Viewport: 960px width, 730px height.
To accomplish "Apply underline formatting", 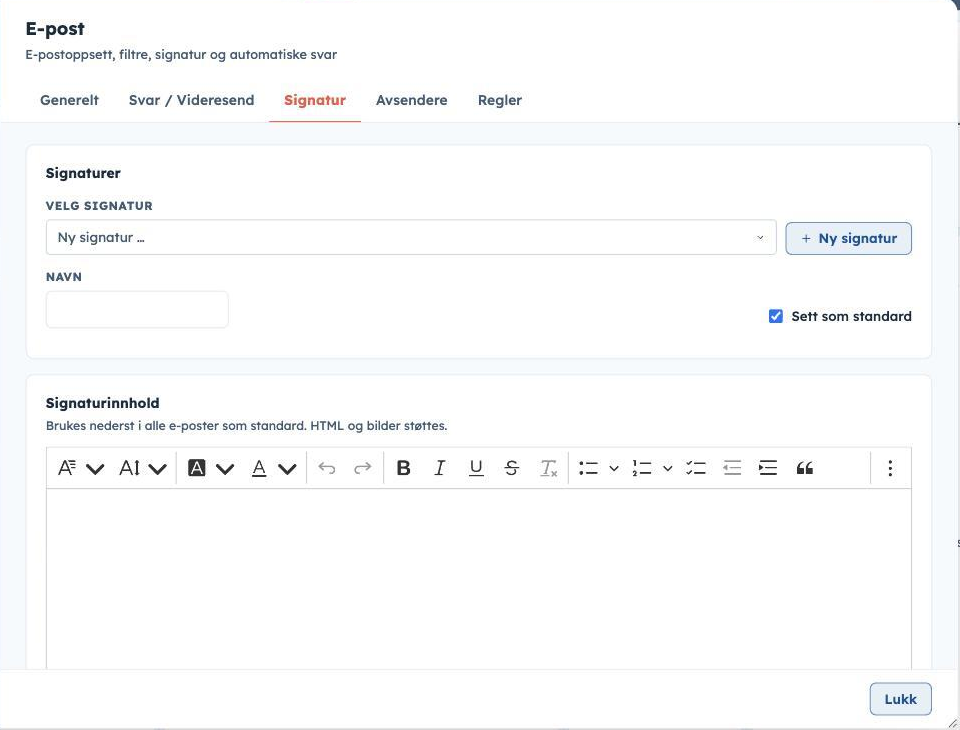I will [476, 468].
